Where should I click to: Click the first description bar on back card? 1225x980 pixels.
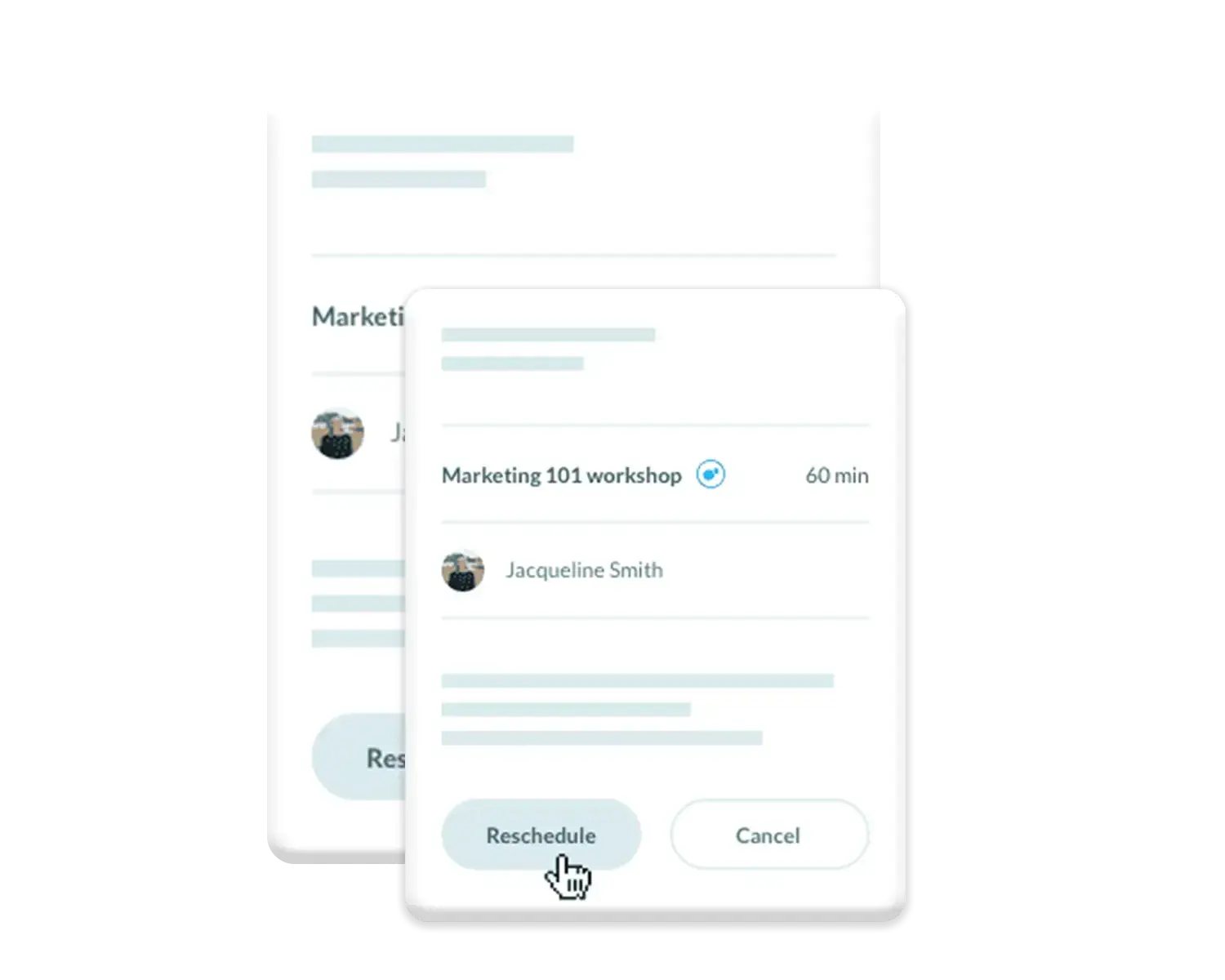click(x=358, y=568)
